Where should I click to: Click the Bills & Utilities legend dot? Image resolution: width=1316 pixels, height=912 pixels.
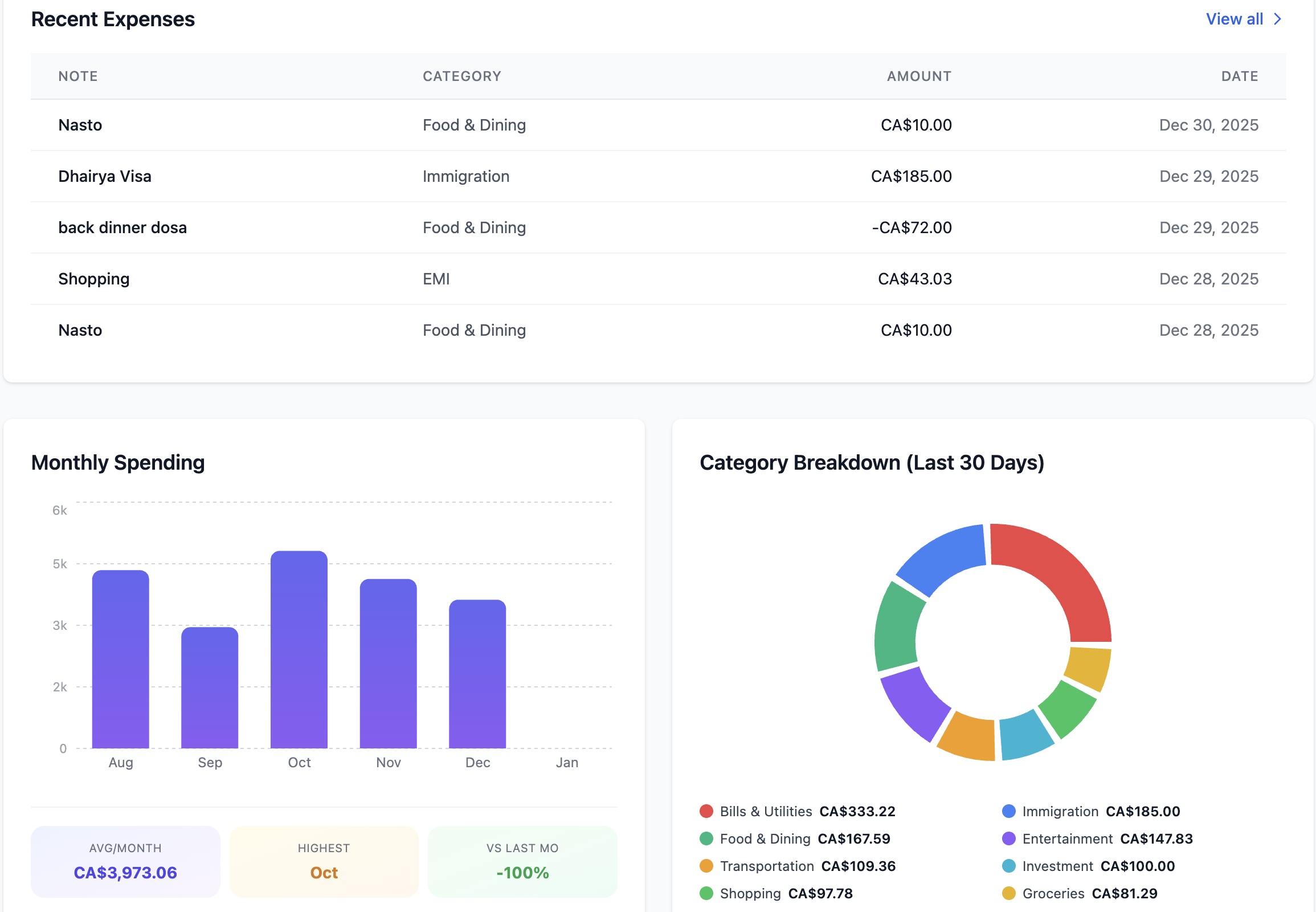tap(708, 811)
